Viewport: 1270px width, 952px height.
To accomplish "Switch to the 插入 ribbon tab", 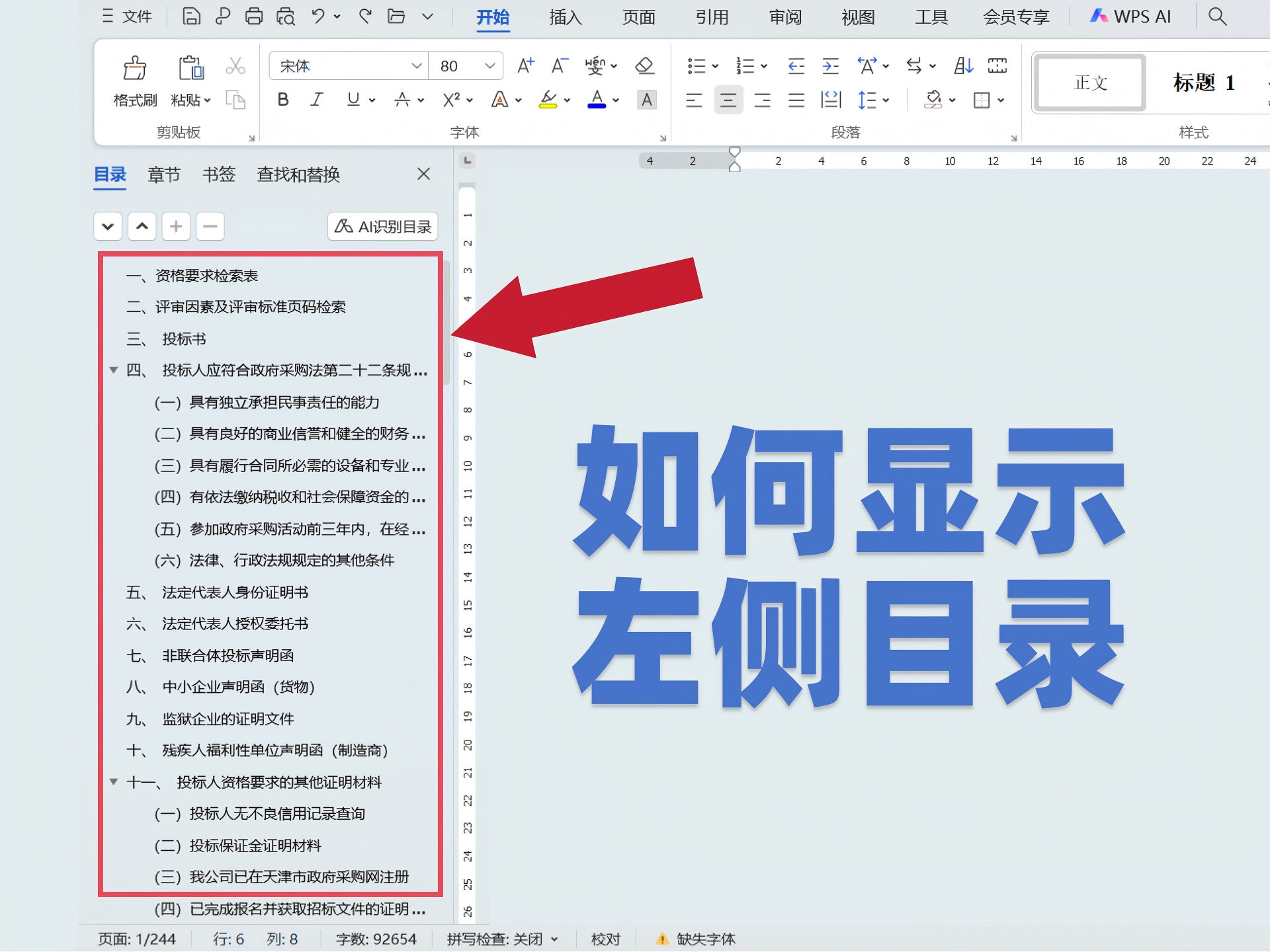I will 566,17.
